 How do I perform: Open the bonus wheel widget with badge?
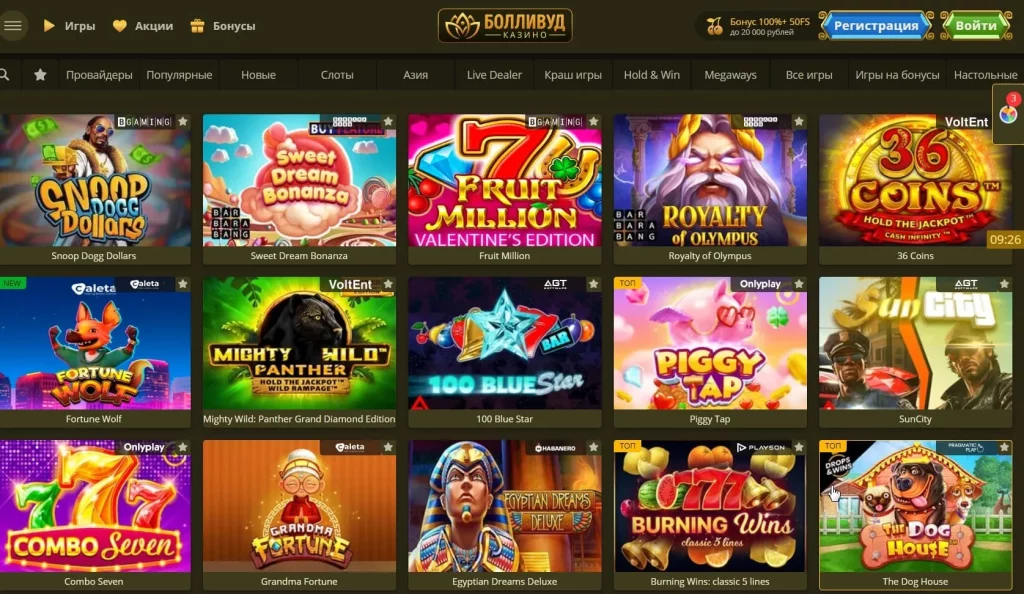click(1008, 114)
